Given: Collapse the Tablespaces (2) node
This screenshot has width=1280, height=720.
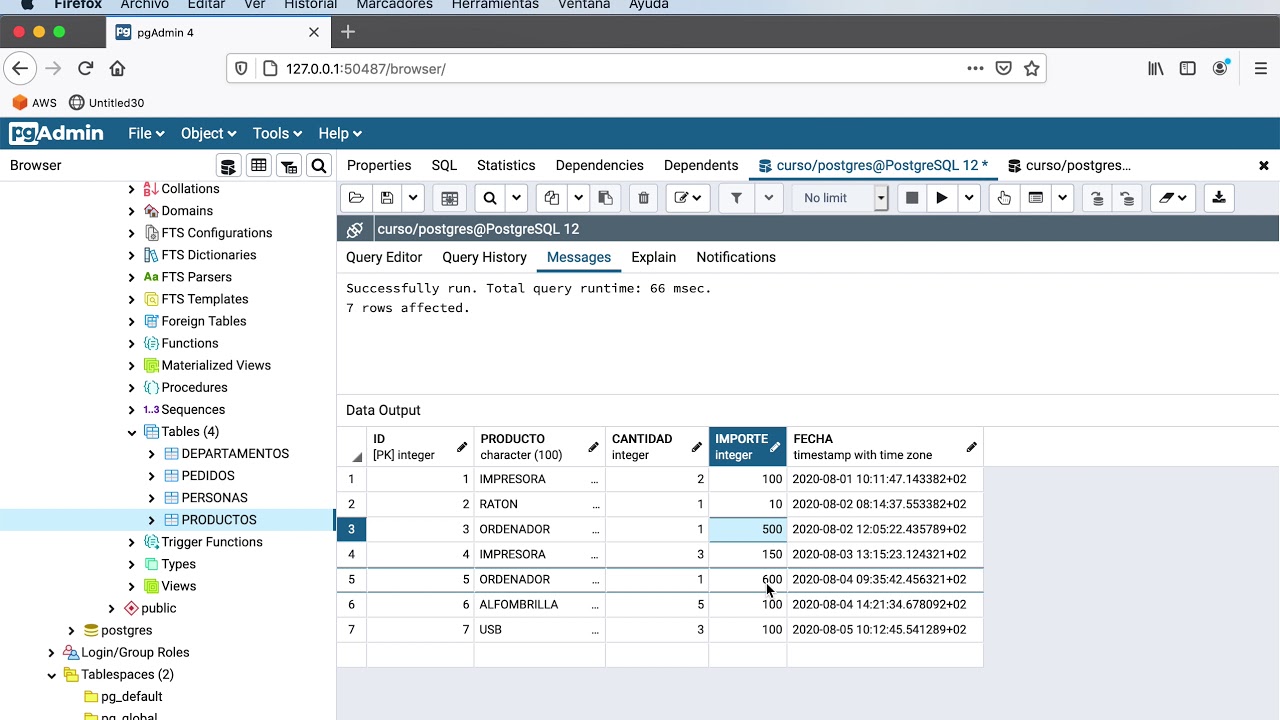Looking at the screenshot, I should [x=52, y=675].
